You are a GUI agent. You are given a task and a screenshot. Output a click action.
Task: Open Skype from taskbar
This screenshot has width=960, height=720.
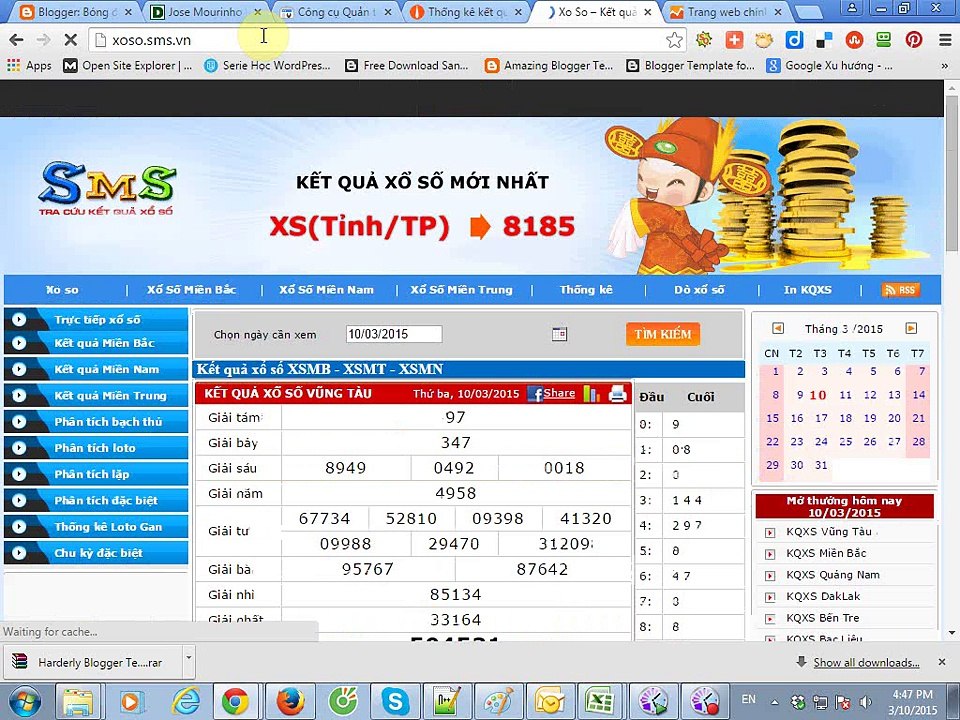396,701
